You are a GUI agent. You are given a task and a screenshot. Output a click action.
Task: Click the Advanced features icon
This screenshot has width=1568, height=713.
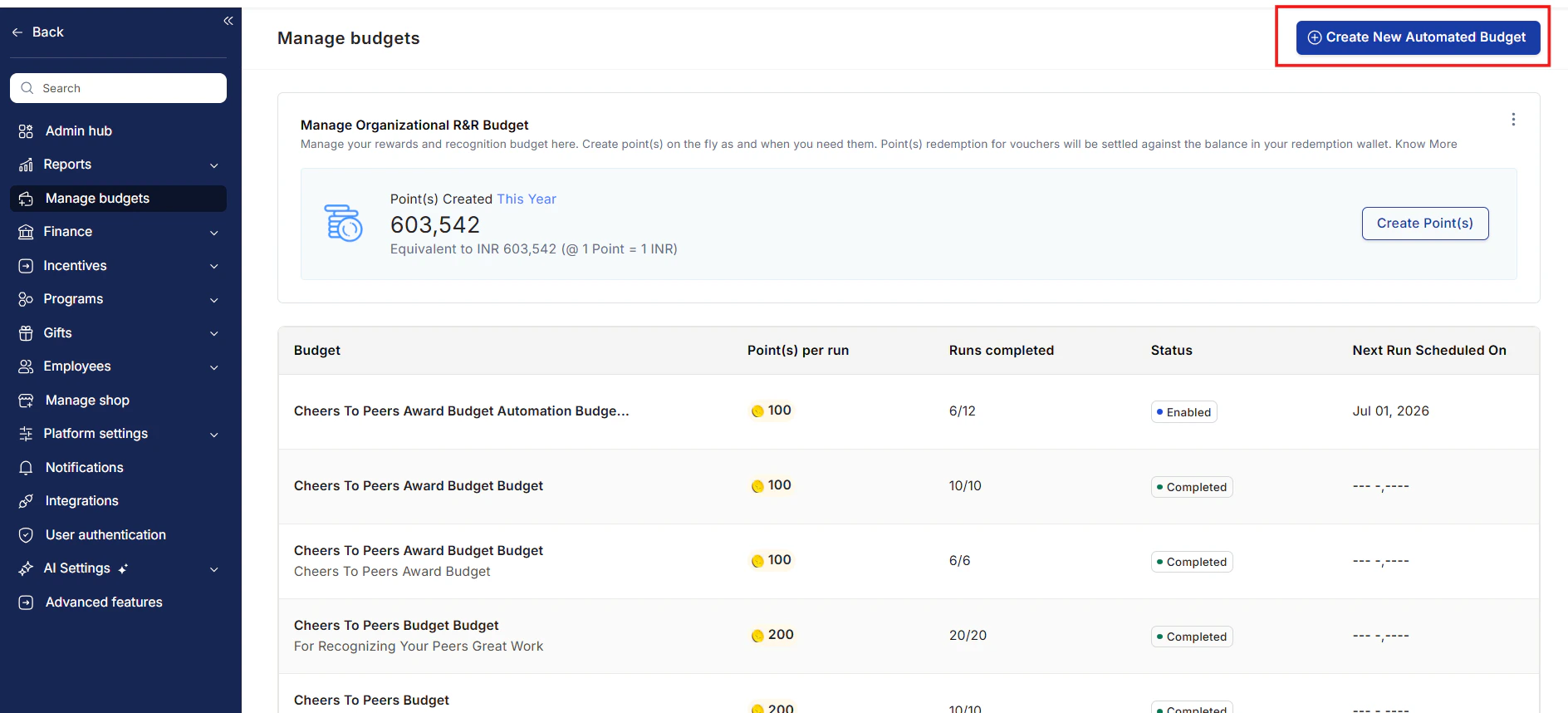[26, 602]
